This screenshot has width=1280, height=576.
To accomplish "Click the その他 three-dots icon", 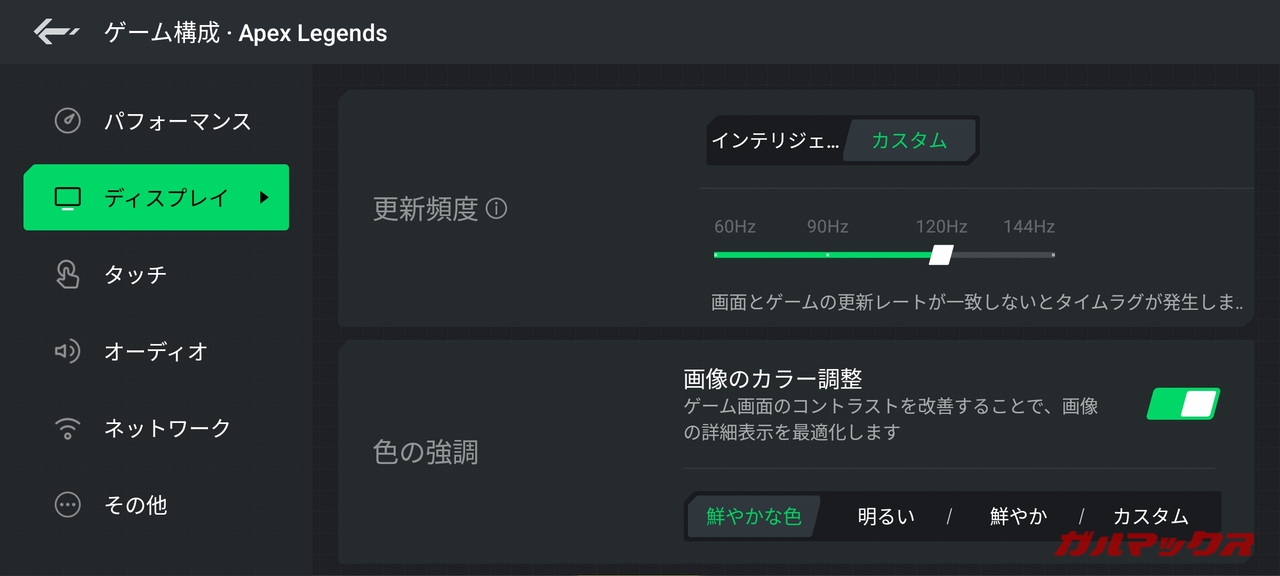I will point(67,505).
